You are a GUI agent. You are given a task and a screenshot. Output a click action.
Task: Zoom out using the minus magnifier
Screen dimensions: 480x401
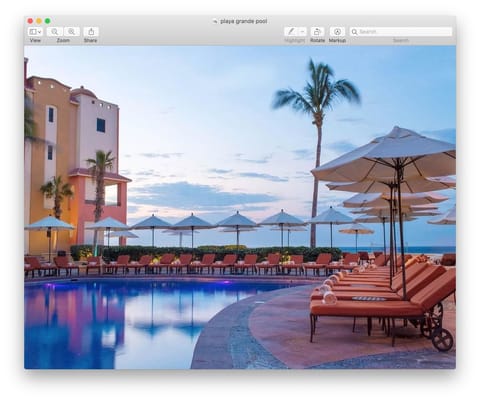[x=55, y=32]
